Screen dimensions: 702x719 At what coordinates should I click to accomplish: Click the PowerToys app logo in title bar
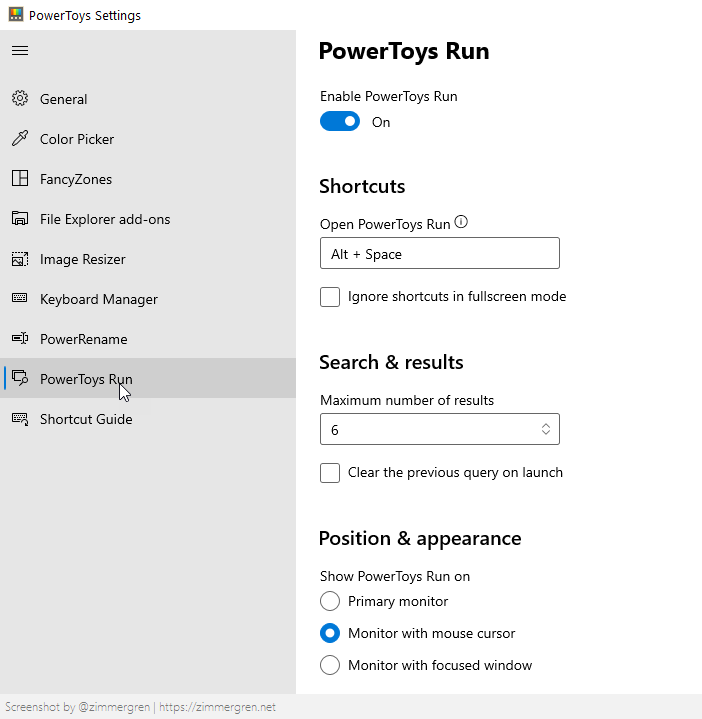coord(16,14)
